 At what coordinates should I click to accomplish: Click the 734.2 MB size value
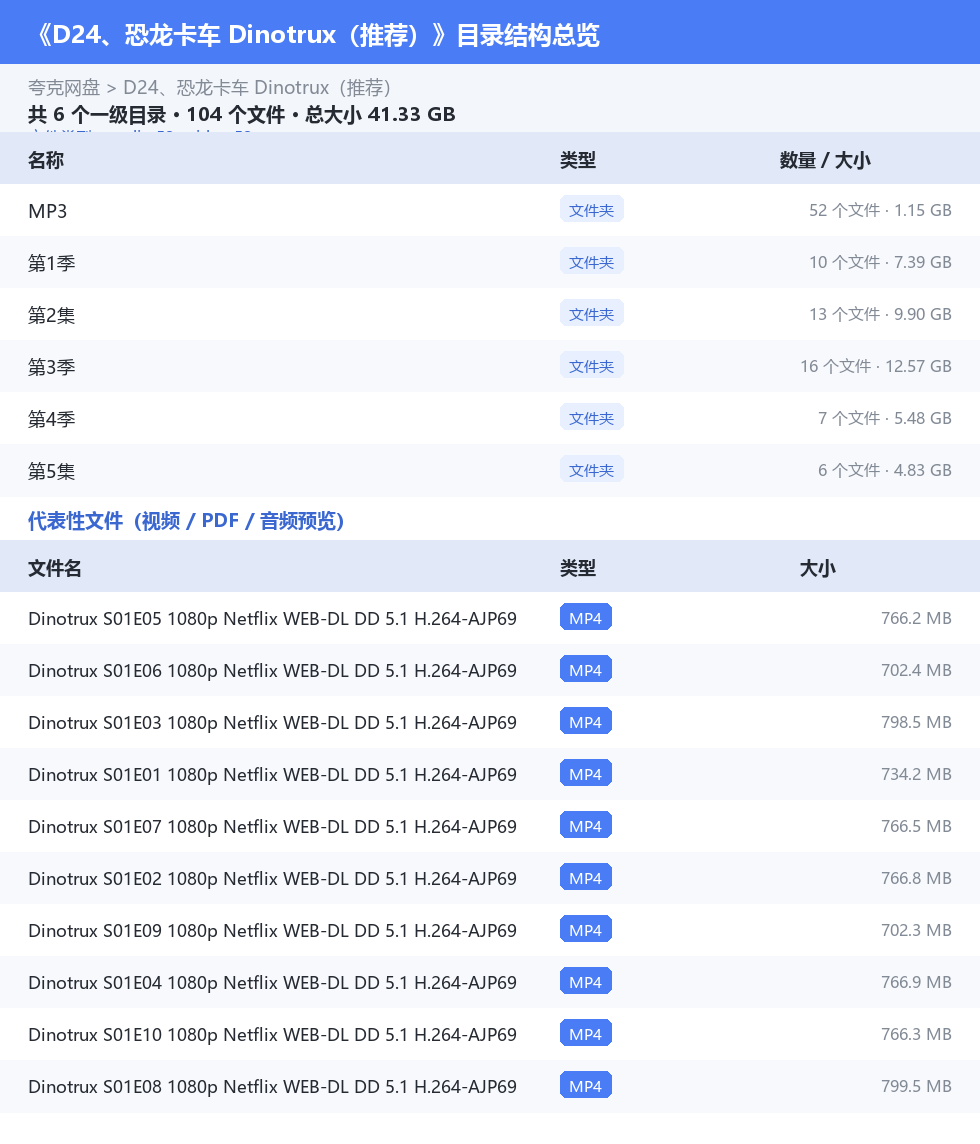[x=916, y=774]
